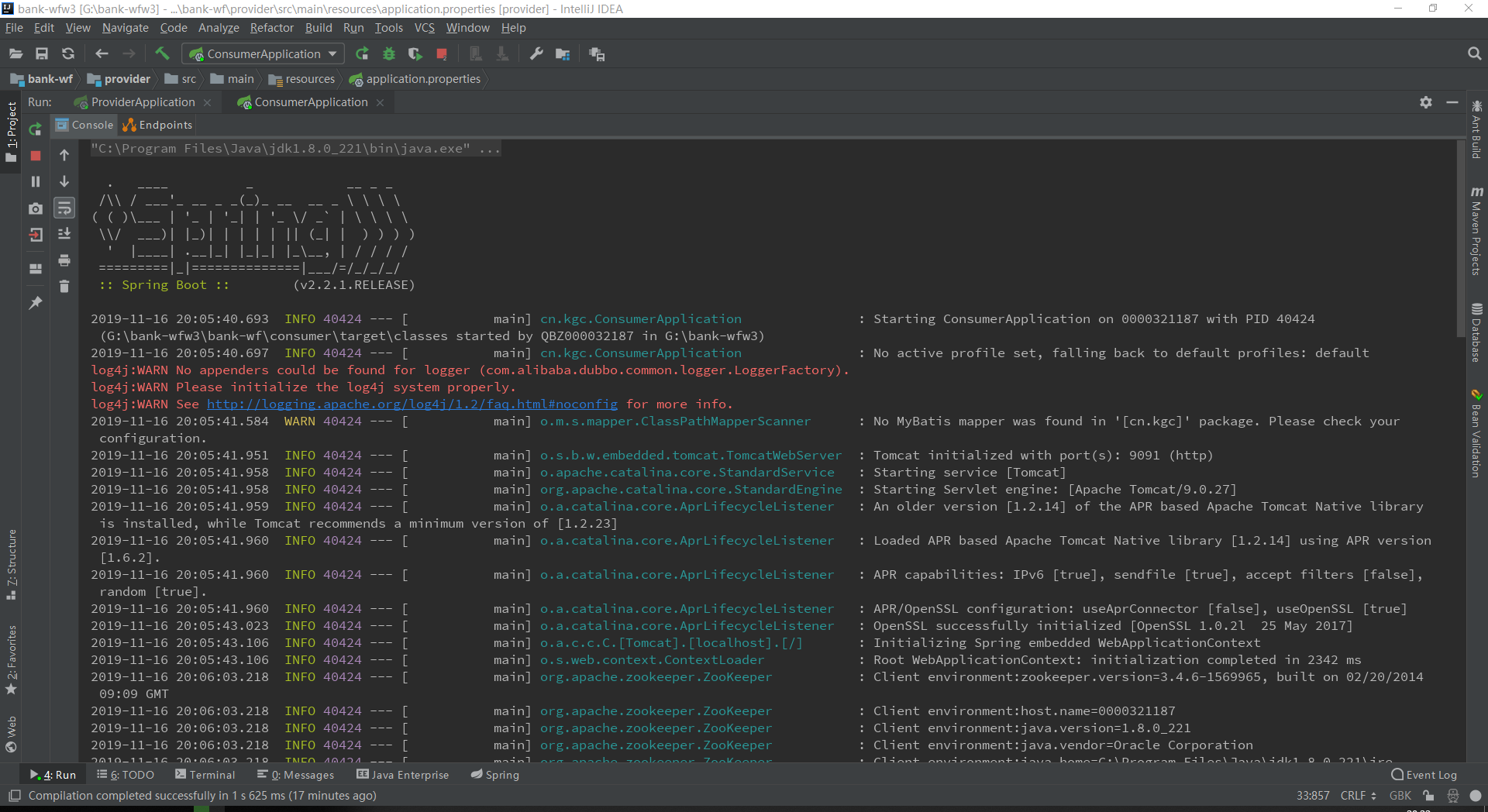Open file using the toolbar folder icon
This screenshot has width=1488, height=812.
pos(15,54)
